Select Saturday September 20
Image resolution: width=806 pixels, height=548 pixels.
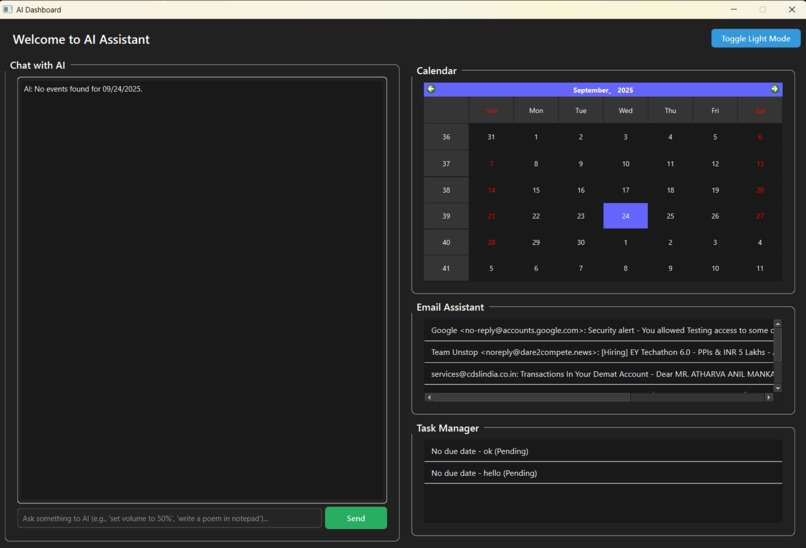coord(760,190)
